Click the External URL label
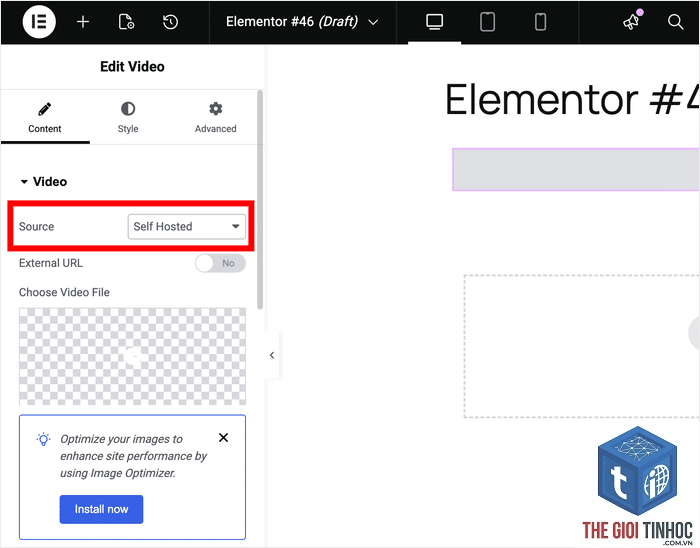 51,263
